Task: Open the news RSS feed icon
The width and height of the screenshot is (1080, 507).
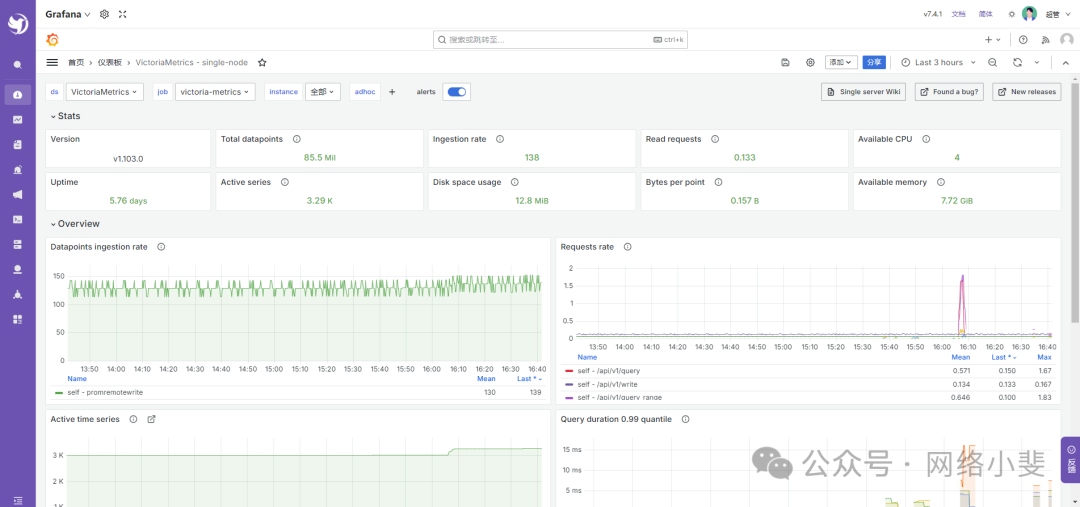Action: [1045, 40]
